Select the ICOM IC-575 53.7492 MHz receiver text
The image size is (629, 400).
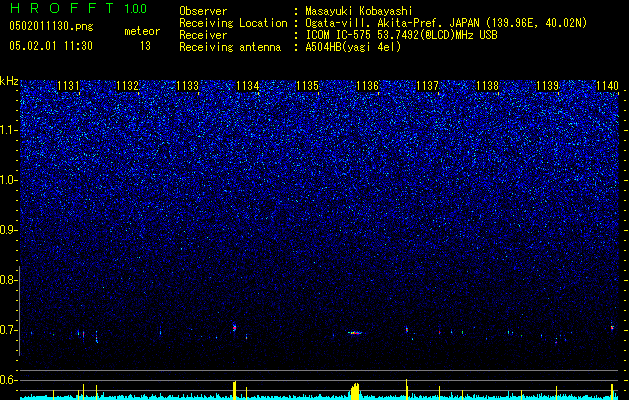click(402, 35)
